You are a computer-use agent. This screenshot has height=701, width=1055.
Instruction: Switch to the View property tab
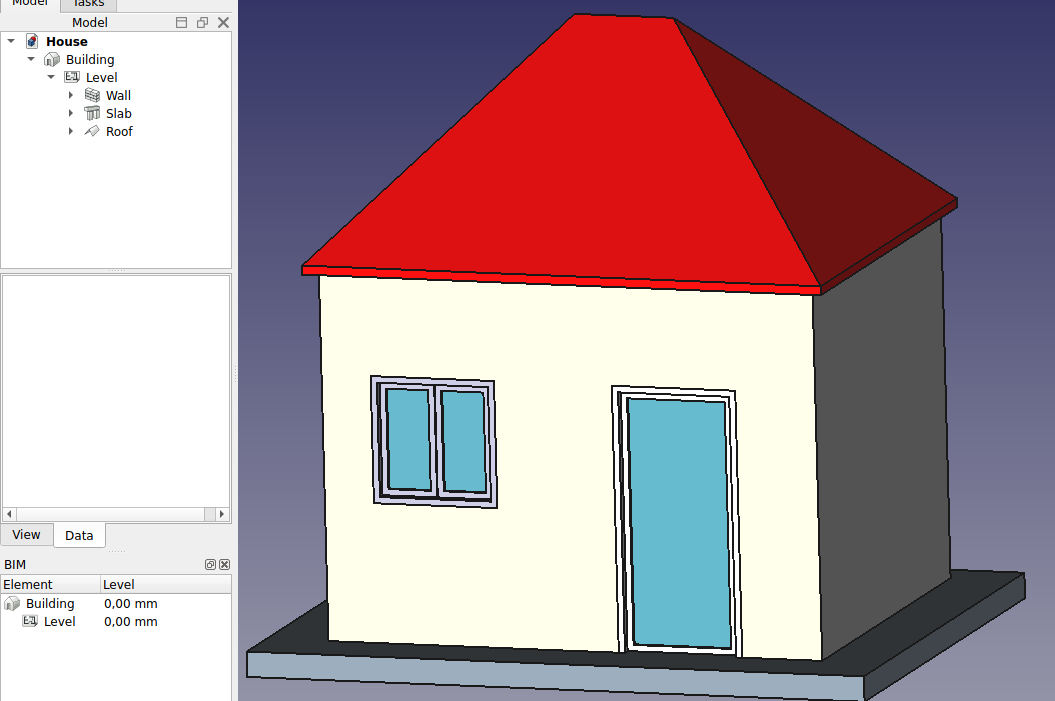[26, 534]
